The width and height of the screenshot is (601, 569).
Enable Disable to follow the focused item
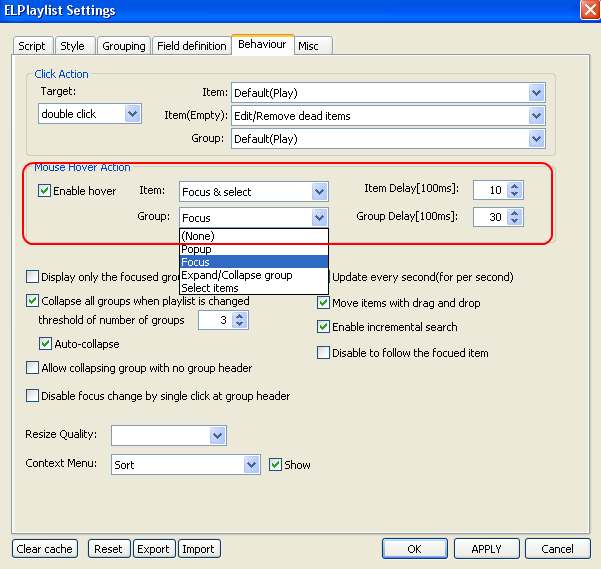[324, 352]
